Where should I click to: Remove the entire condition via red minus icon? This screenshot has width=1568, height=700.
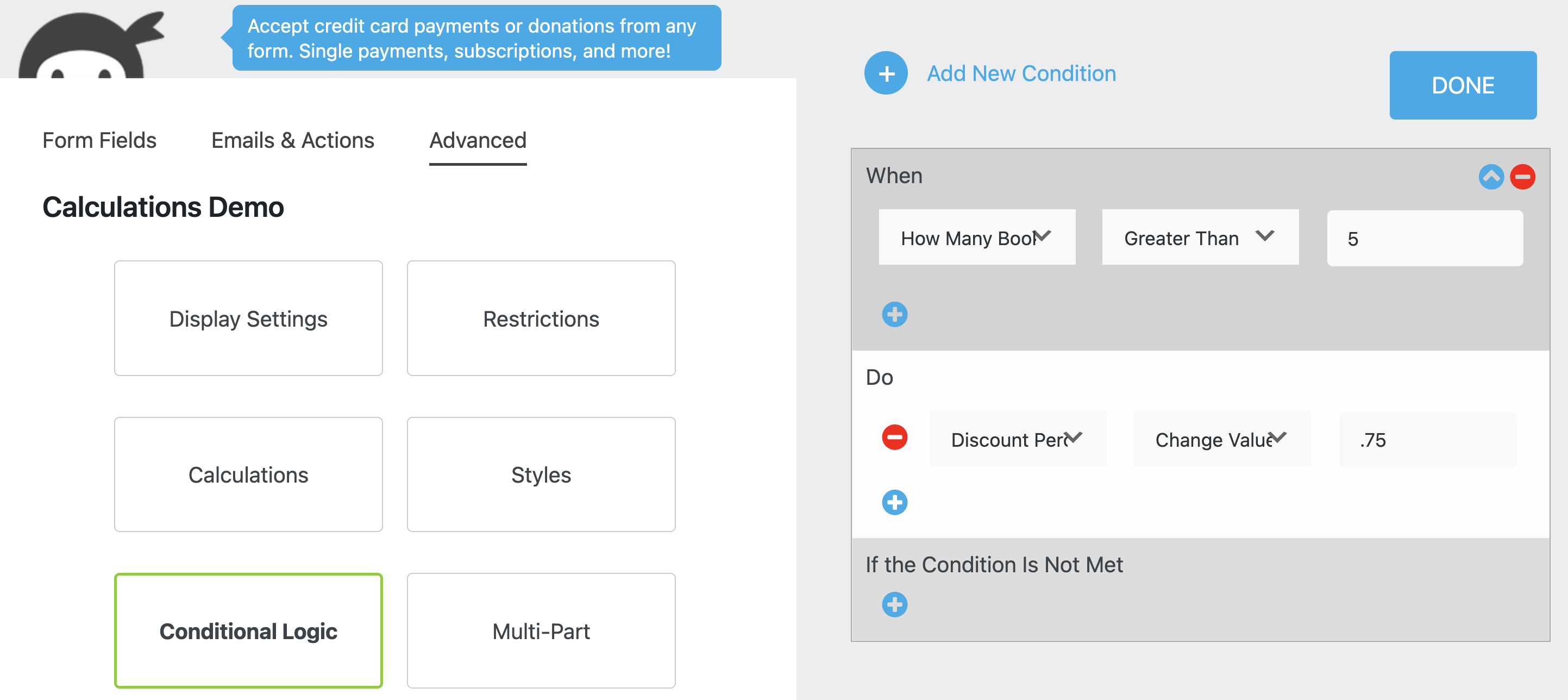pyautogui.click(x=1523, y=177)
